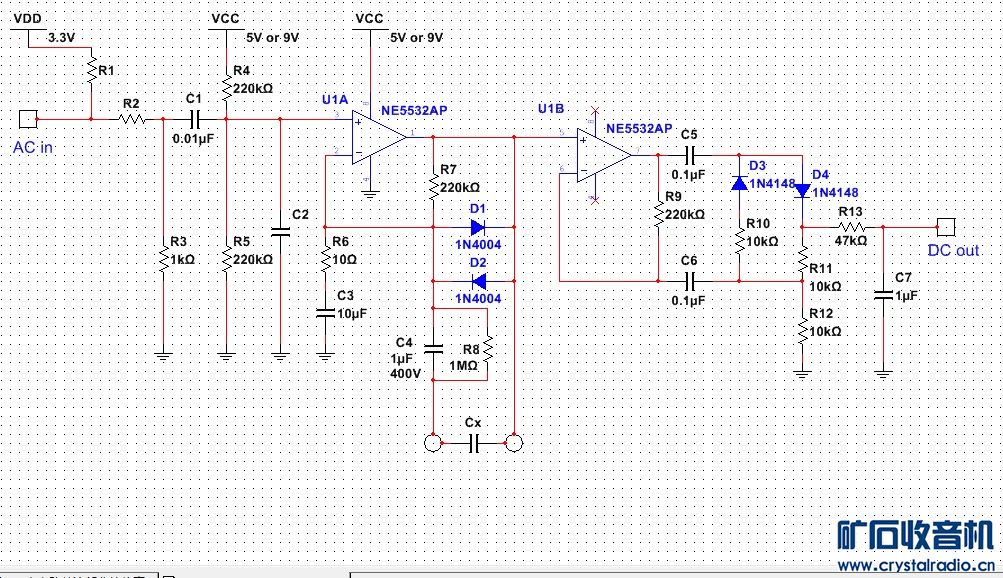Select the R3 resistor symbol
This screenshot has width=1003, height=578.
tap(163, 259)
